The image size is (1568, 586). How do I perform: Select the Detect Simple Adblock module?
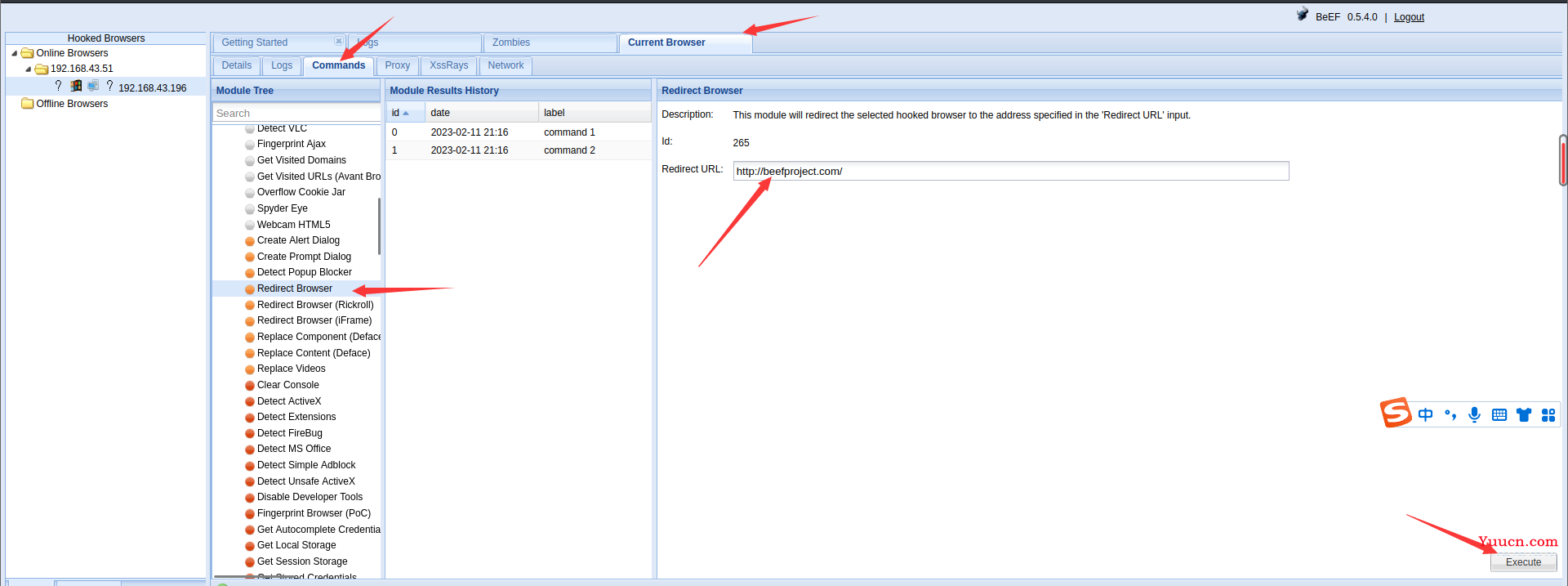306,465
